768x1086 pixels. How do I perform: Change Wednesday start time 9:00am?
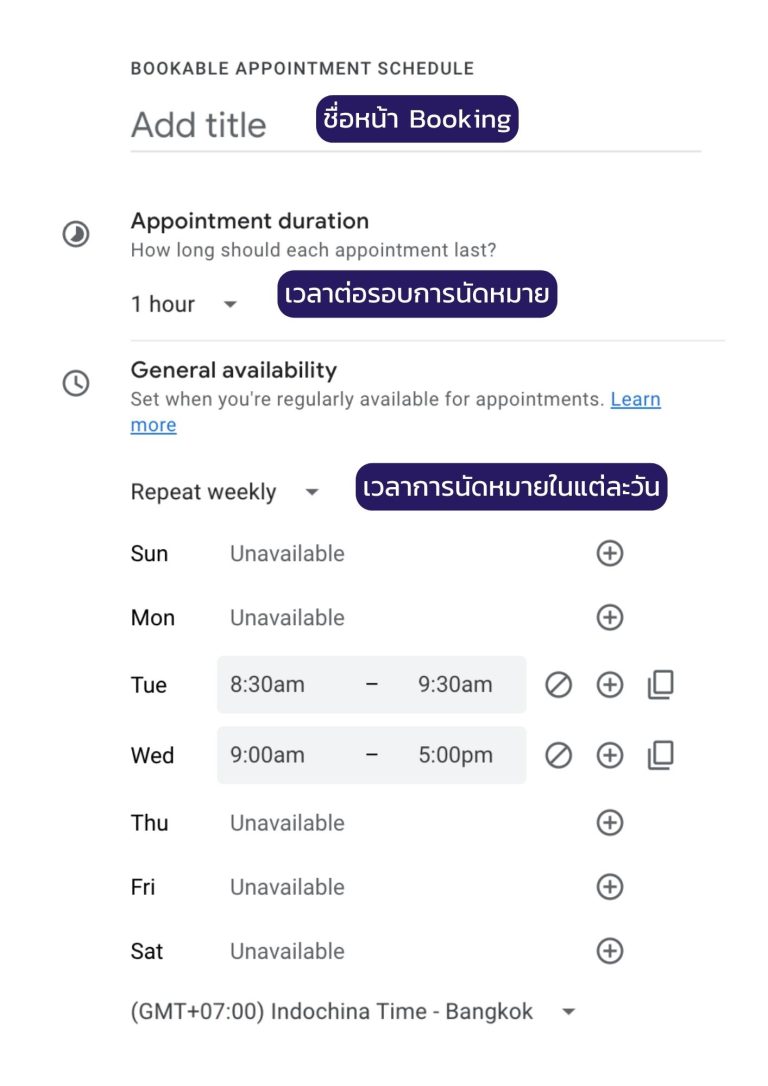[268, 755]
